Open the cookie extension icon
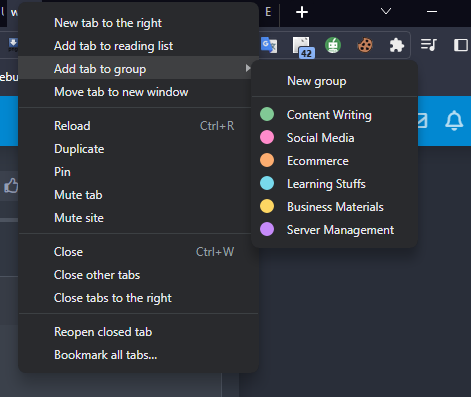 click(365, 45)
